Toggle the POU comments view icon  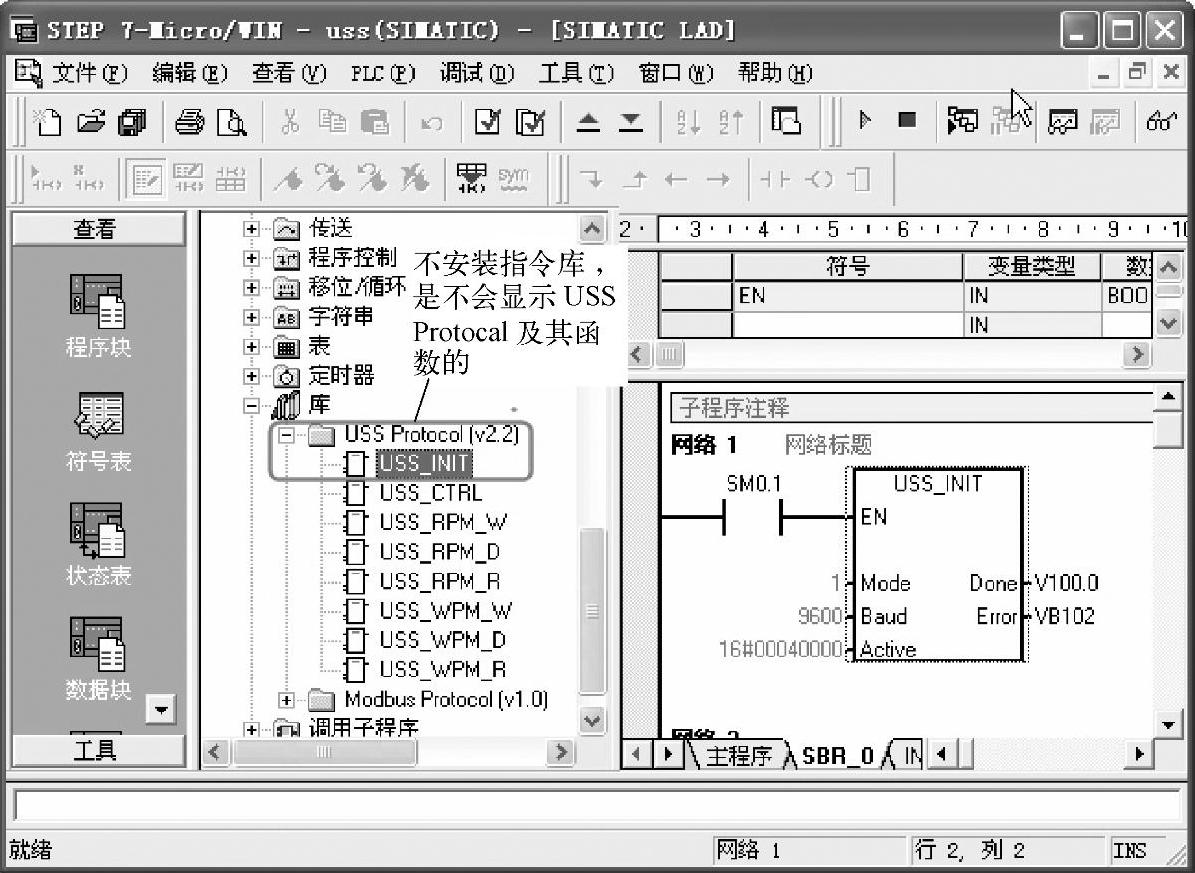(146, 180)
